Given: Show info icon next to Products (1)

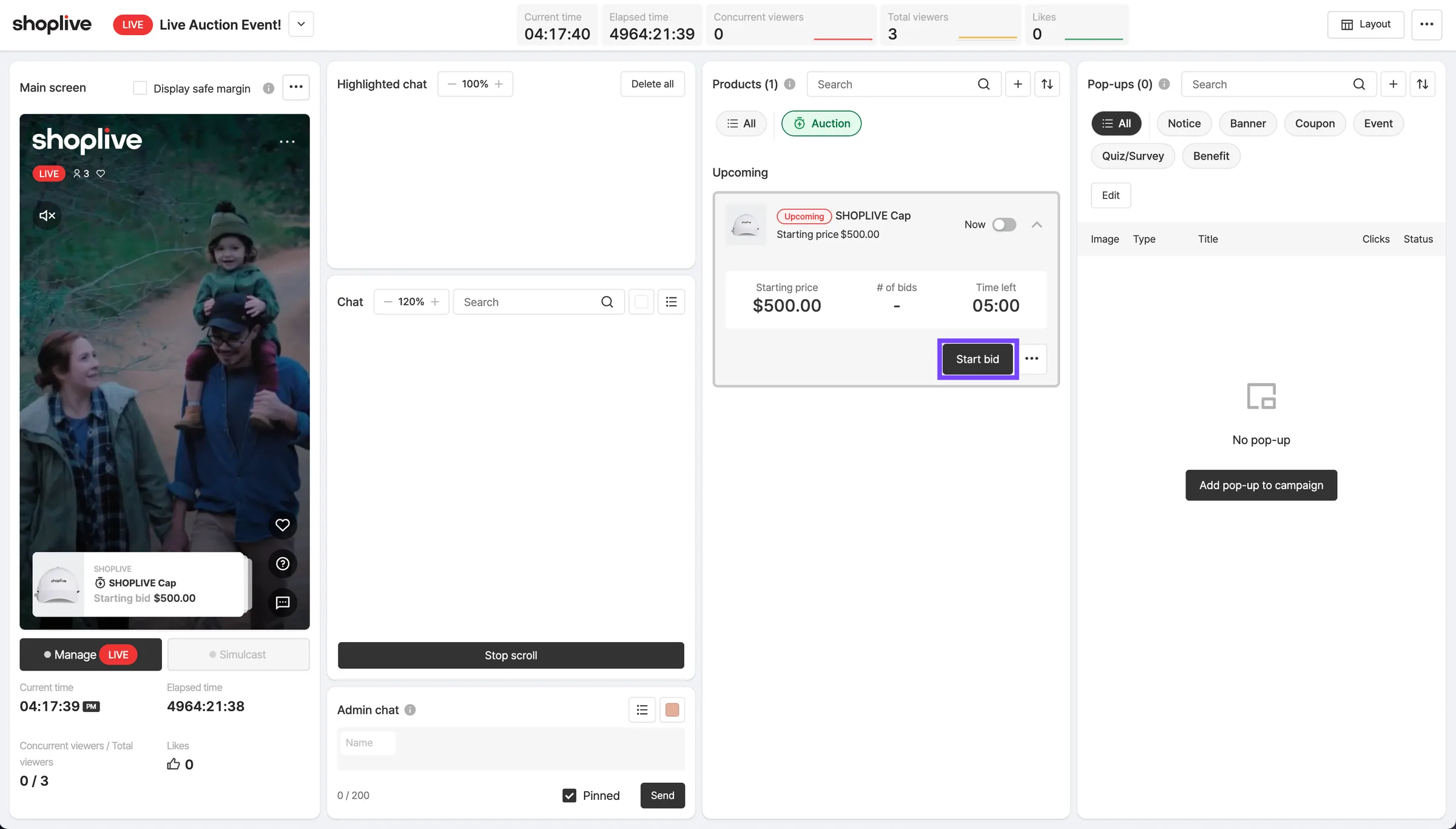Looking at the screenshot, I should 789,84.
